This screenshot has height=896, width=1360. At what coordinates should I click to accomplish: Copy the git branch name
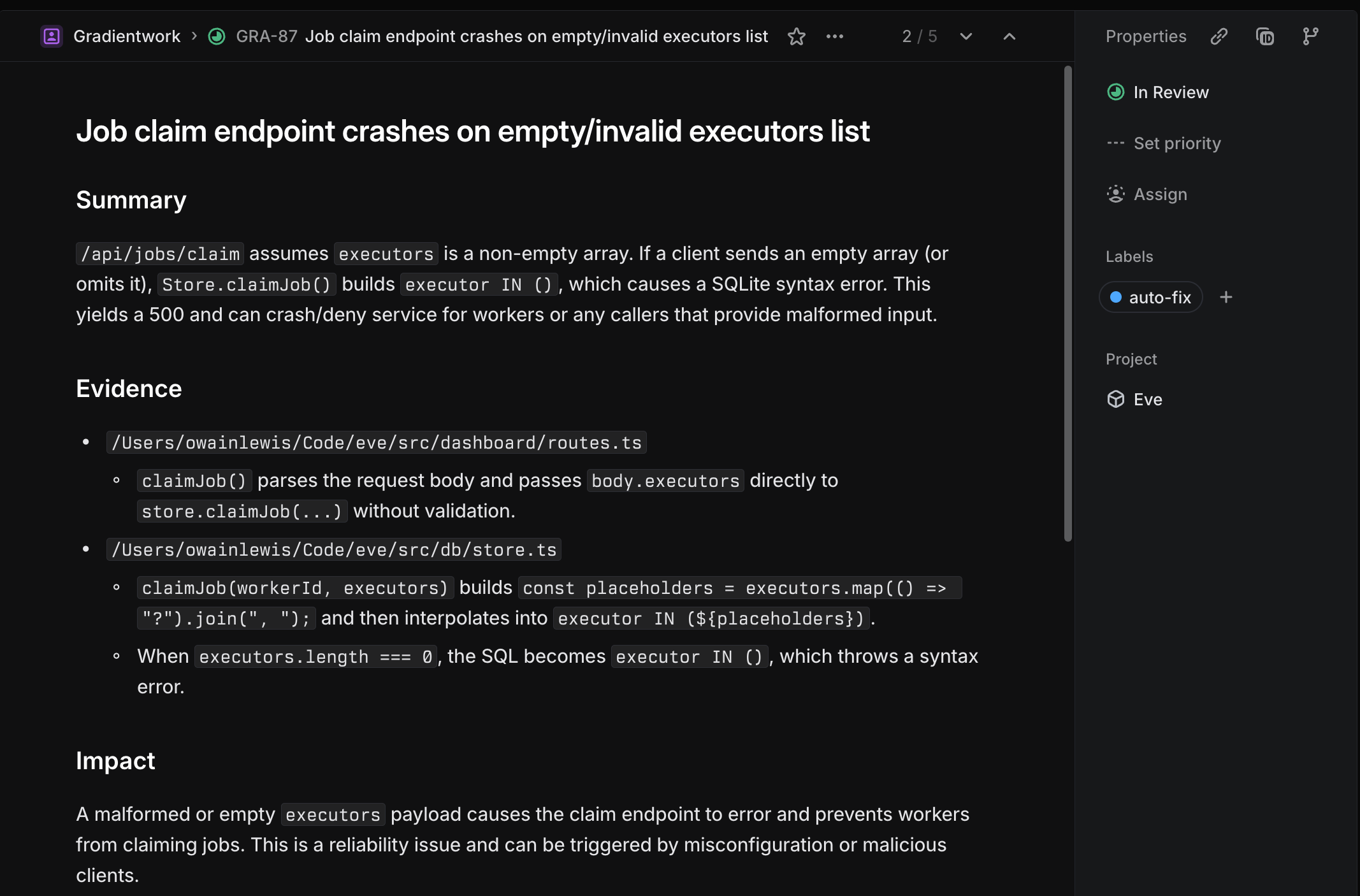click(1310, 36)
